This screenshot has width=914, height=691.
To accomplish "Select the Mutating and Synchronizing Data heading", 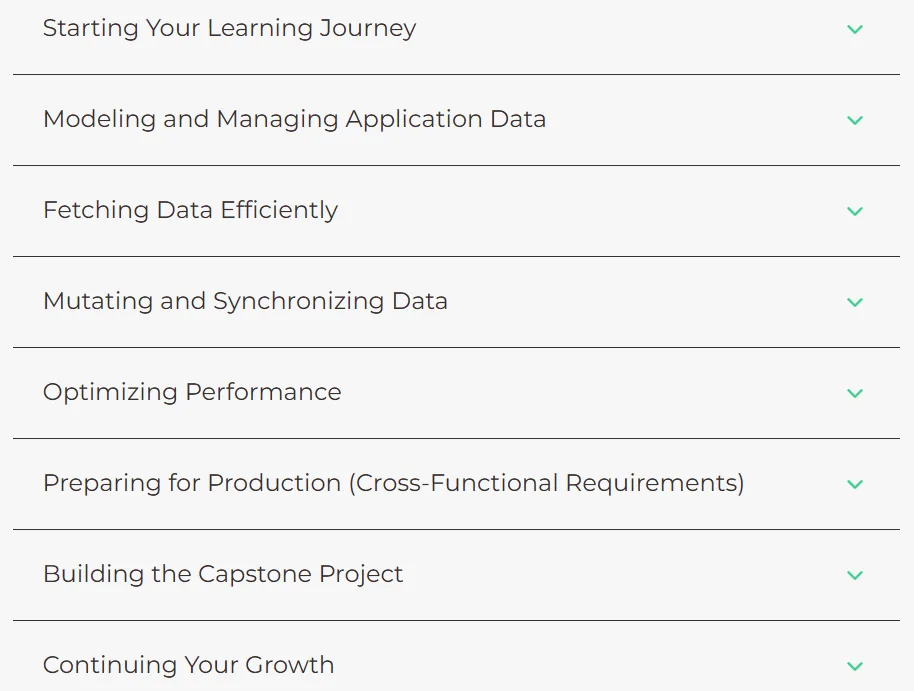I will pyautogui.click(x=245, y=301).
